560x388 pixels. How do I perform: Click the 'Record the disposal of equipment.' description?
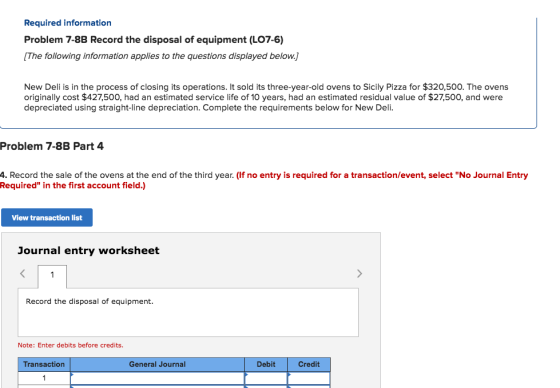(90, 302)
